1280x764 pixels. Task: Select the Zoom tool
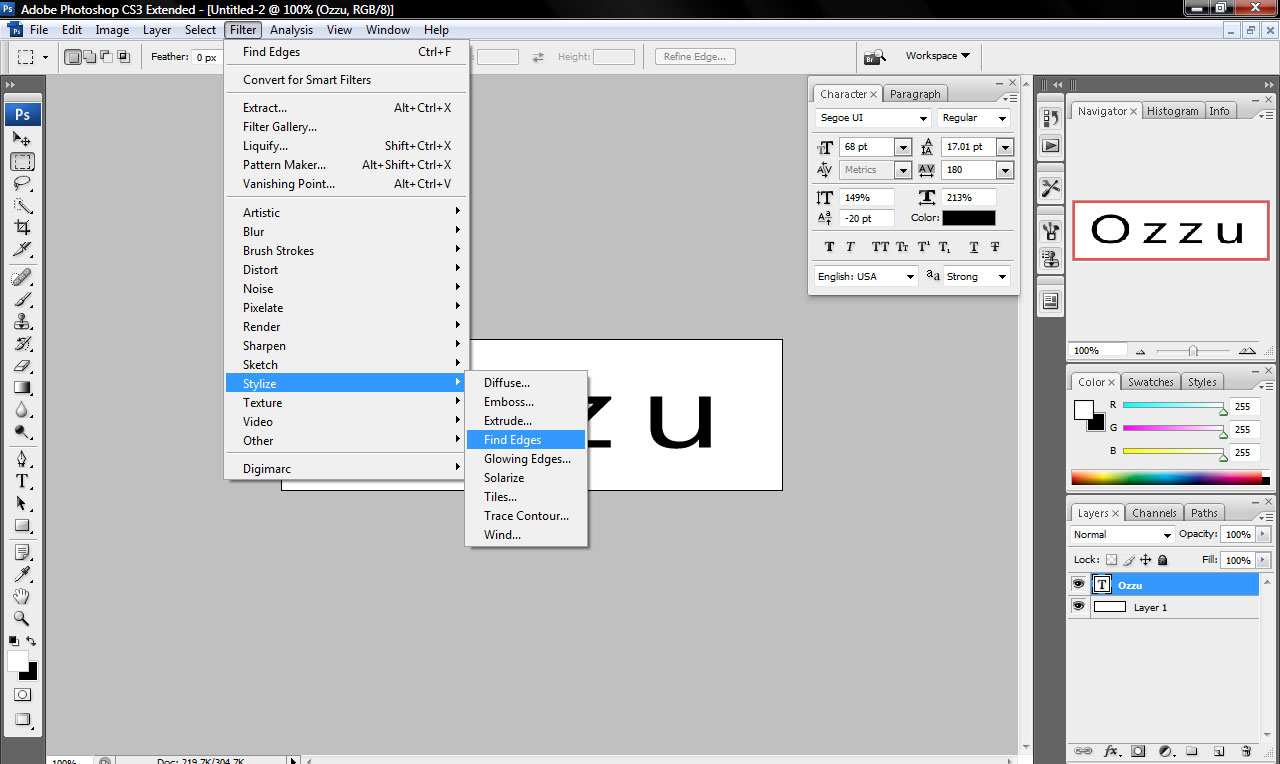[x=22, y=618]
